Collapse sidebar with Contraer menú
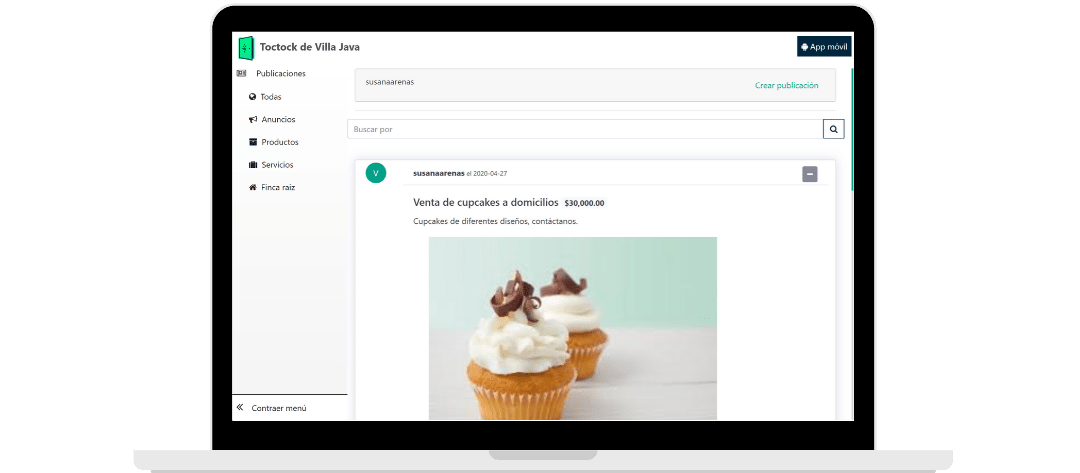Viewport: 1080px width, 473px height. tap(278, 408)
